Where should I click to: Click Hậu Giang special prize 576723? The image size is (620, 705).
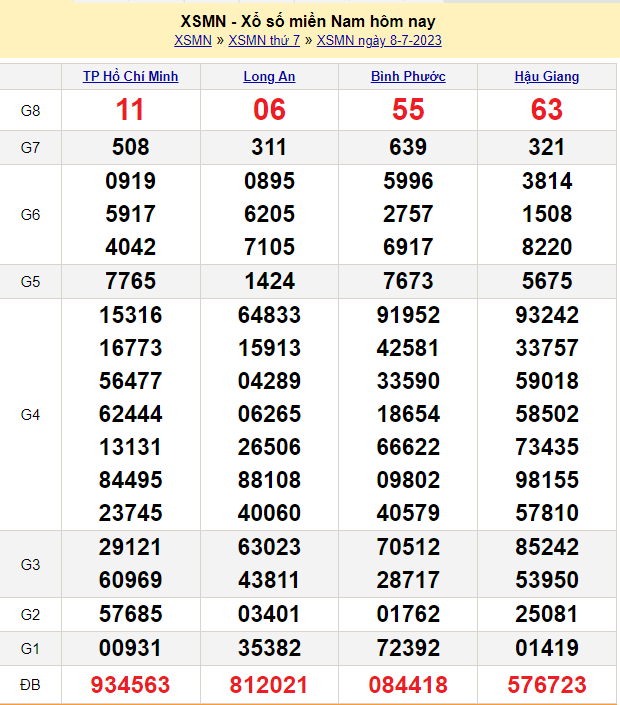[547, 685]
